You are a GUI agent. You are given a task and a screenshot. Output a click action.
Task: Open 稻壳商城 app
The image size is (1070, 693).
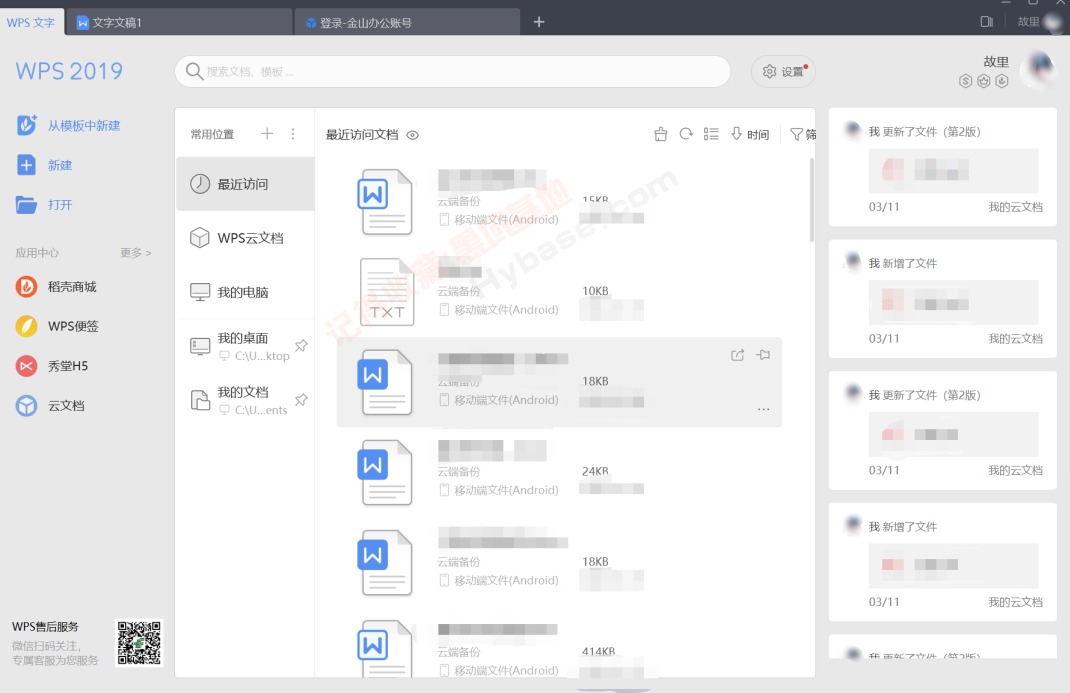[56, 286]
